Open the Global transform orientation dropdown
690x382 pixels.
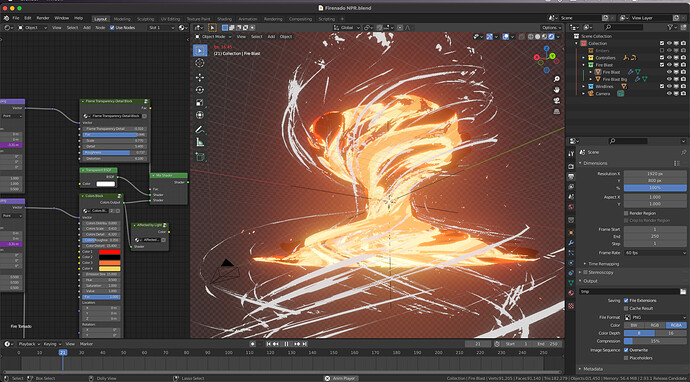click(347, 28)
